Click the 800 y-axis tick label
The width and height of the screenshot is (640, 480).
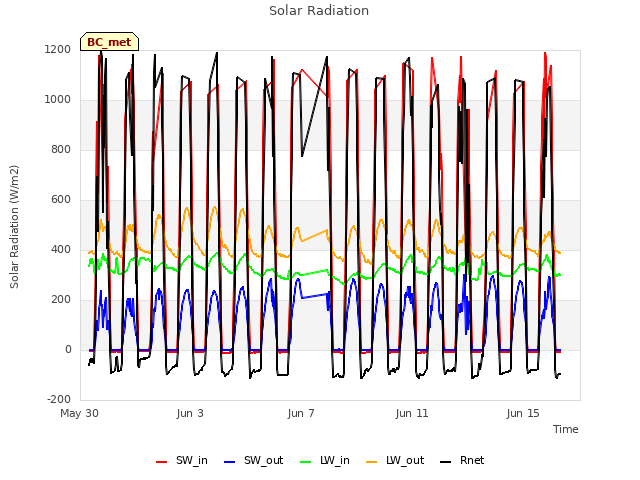coord(61,149)
